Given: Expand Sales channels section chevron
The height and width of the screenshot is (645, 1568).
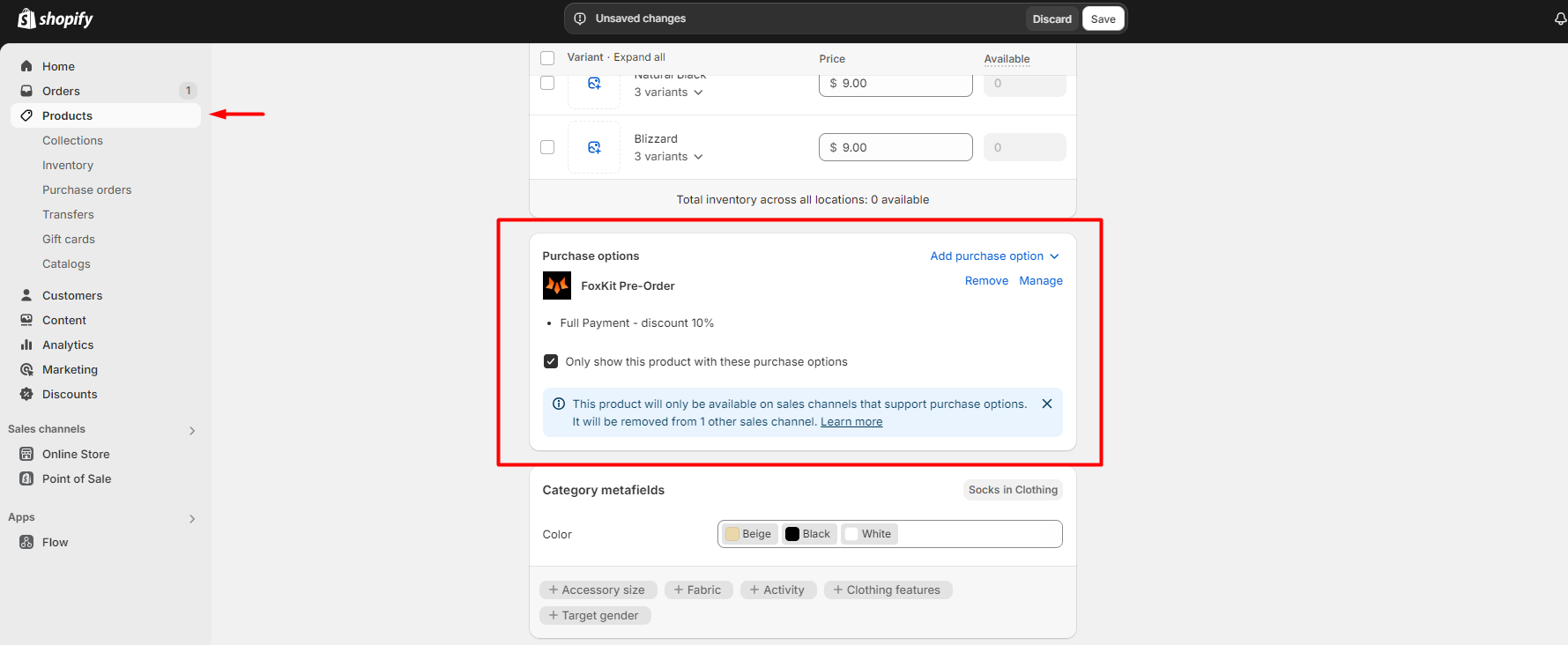Looking at the screenshot, I should [192, 431].
